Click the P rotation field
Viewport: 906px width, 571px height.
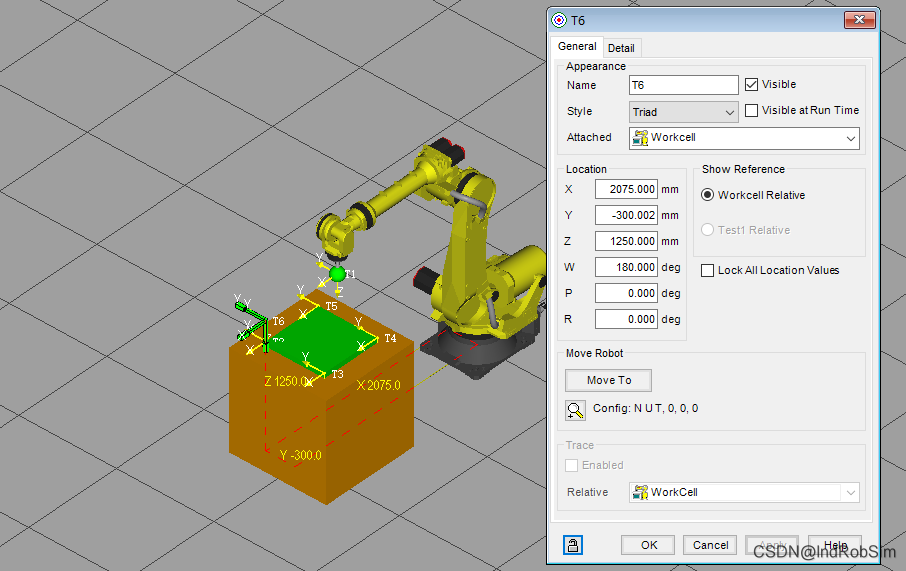626,293
